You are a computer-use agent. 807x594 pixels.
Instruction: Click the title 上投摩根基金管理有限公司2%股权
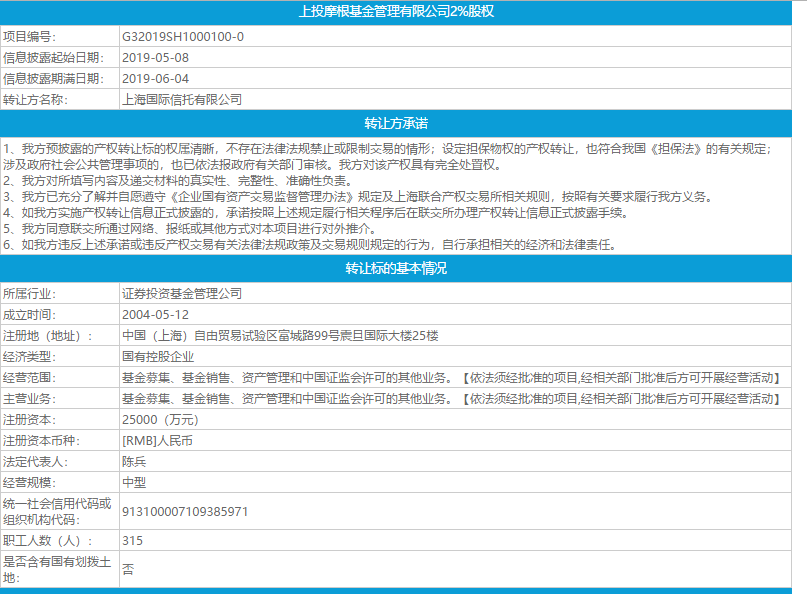pyautogui.click(x=396, y=11)
